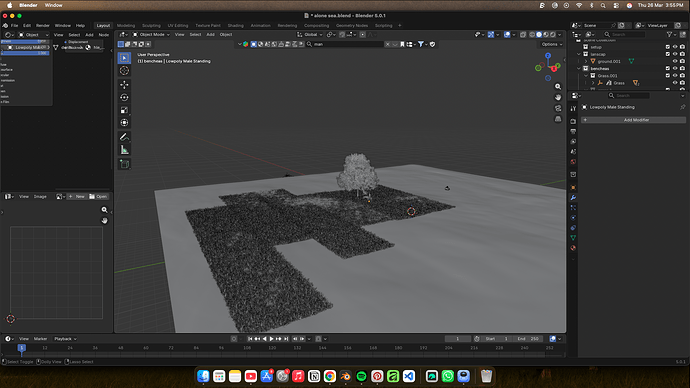Open the Object Data green triangle tab
This screenshot has height=388, width=690.
click(573, 238)
